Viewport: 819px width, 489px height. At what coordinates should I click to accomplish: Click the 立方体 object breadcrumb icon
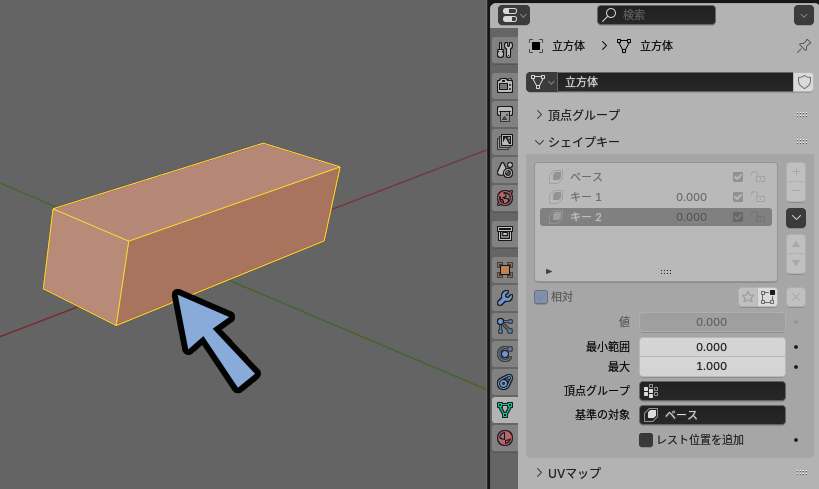click(x=536, y=46)
